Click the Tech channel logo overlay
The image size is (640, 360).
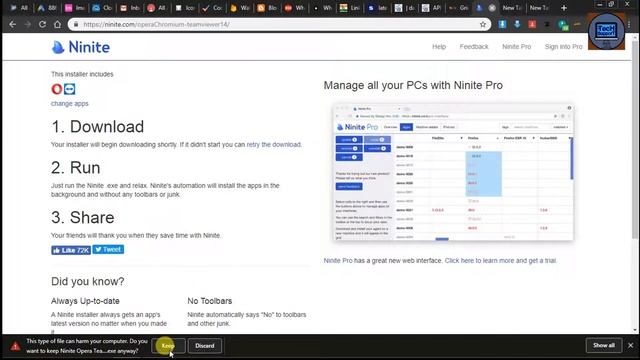tap(606, 31)
